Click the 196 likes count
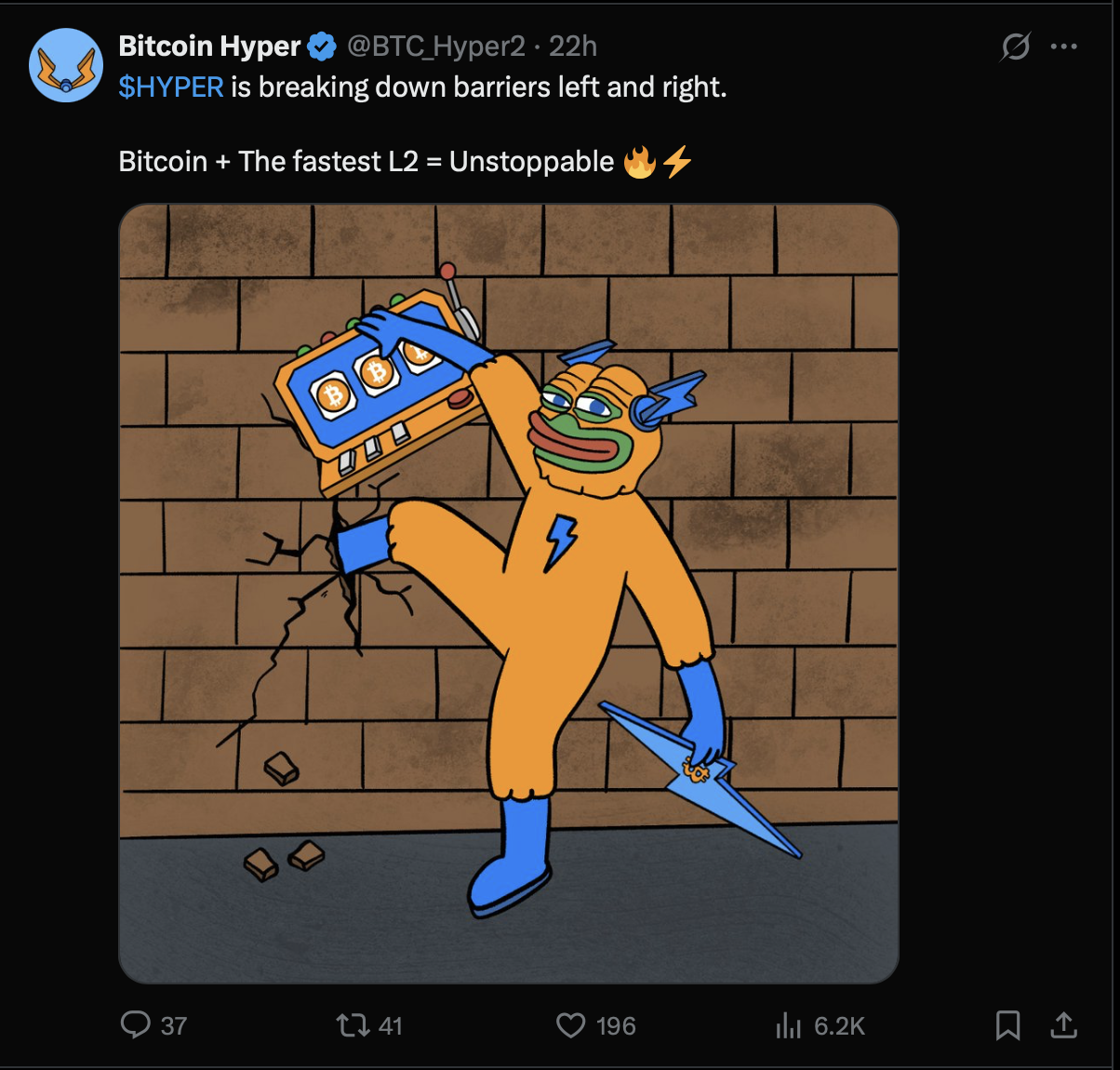Image resolution: width=1120 pixels, height=1070 pixels. (616, 1026)
